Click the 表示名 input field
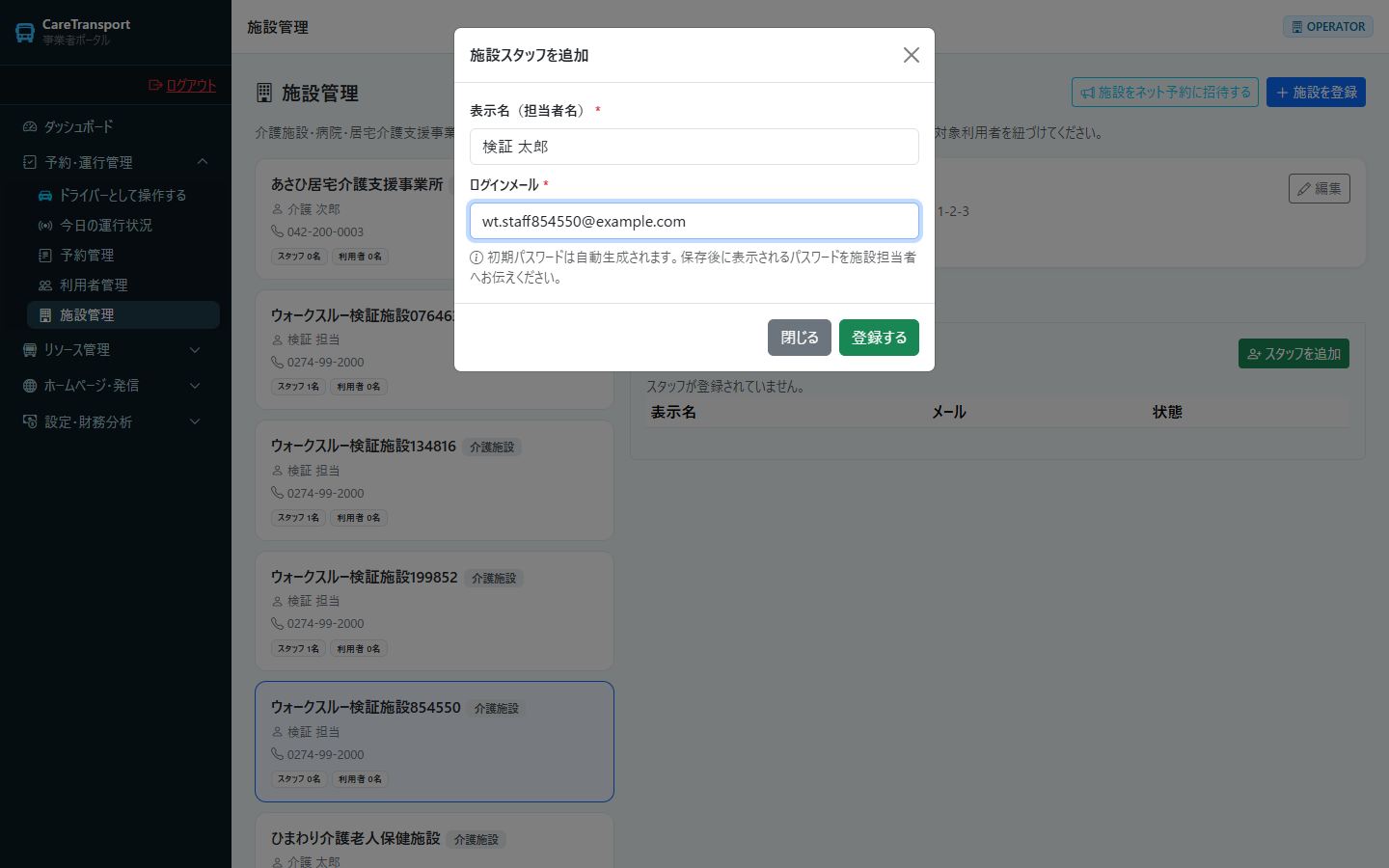Image resolution: width=1389 pixels, height=868 pixels. [x=694, y=147]
